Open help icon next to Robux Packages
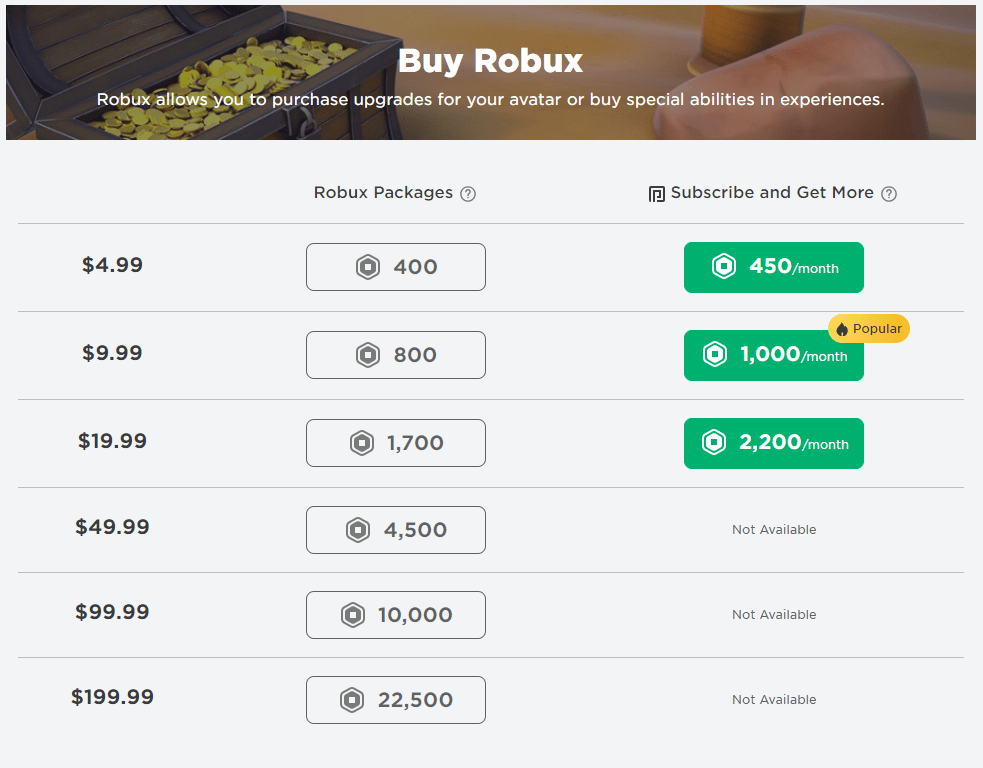This screenshot has width=983, height=768. click(x=468, y=194)
